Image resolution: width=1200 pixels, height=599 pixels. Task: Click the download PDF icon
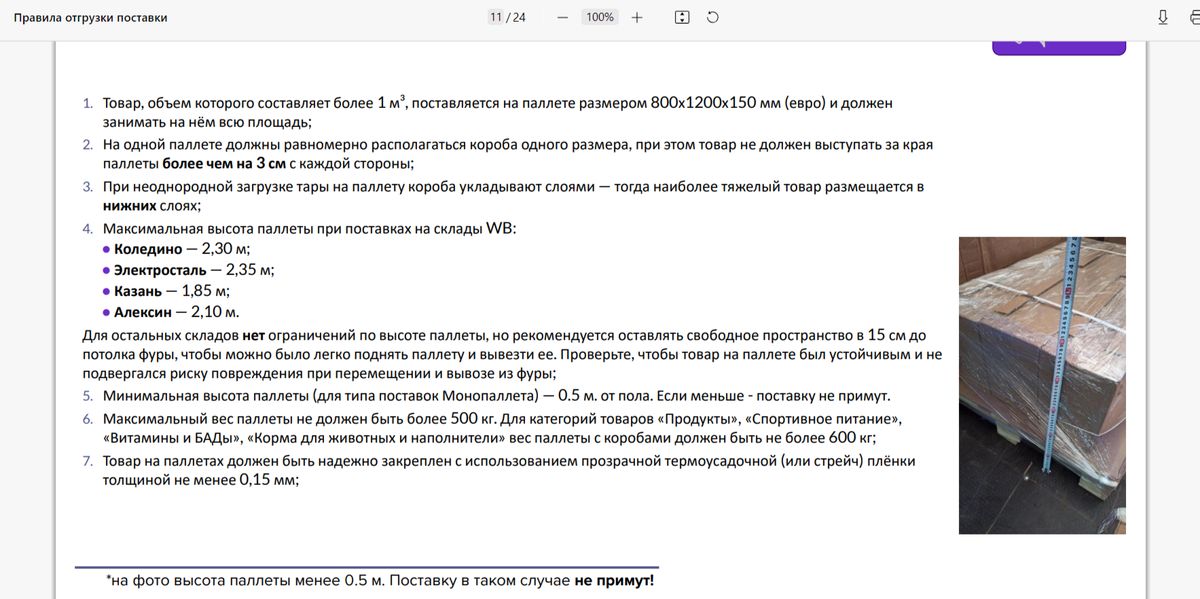[x=1163, y=18]
